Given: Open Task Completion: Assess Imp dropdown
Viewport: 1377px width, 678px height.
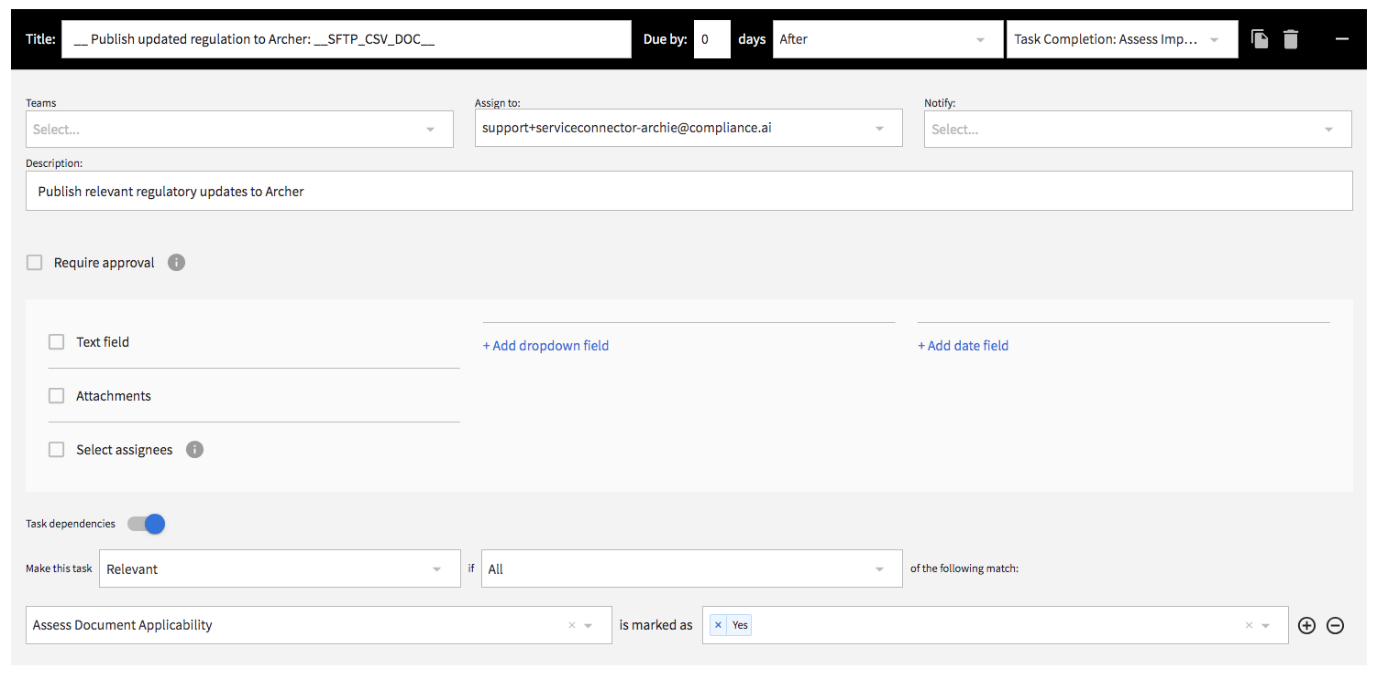Looking at the screenshot, I should tap(1121, 40).
